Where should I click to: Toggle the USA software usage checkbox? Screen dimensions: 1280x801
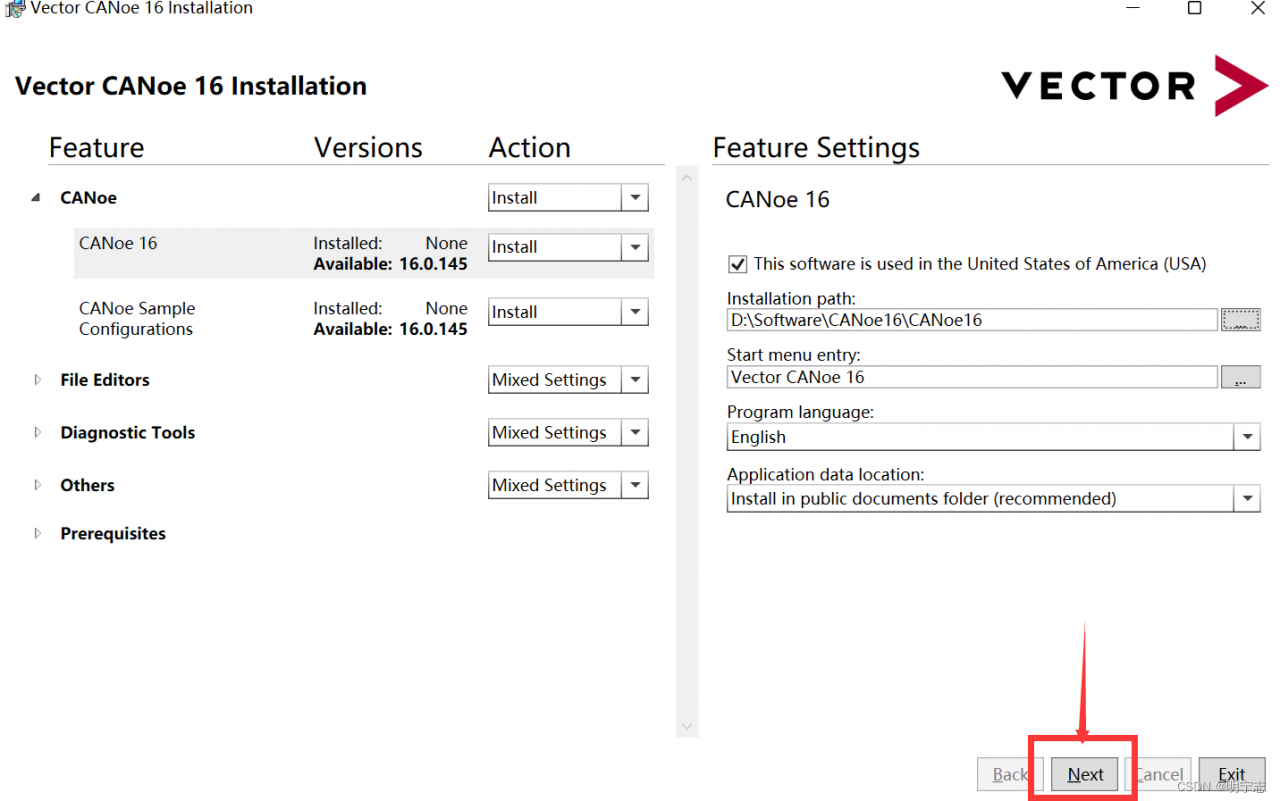(738, 264)
